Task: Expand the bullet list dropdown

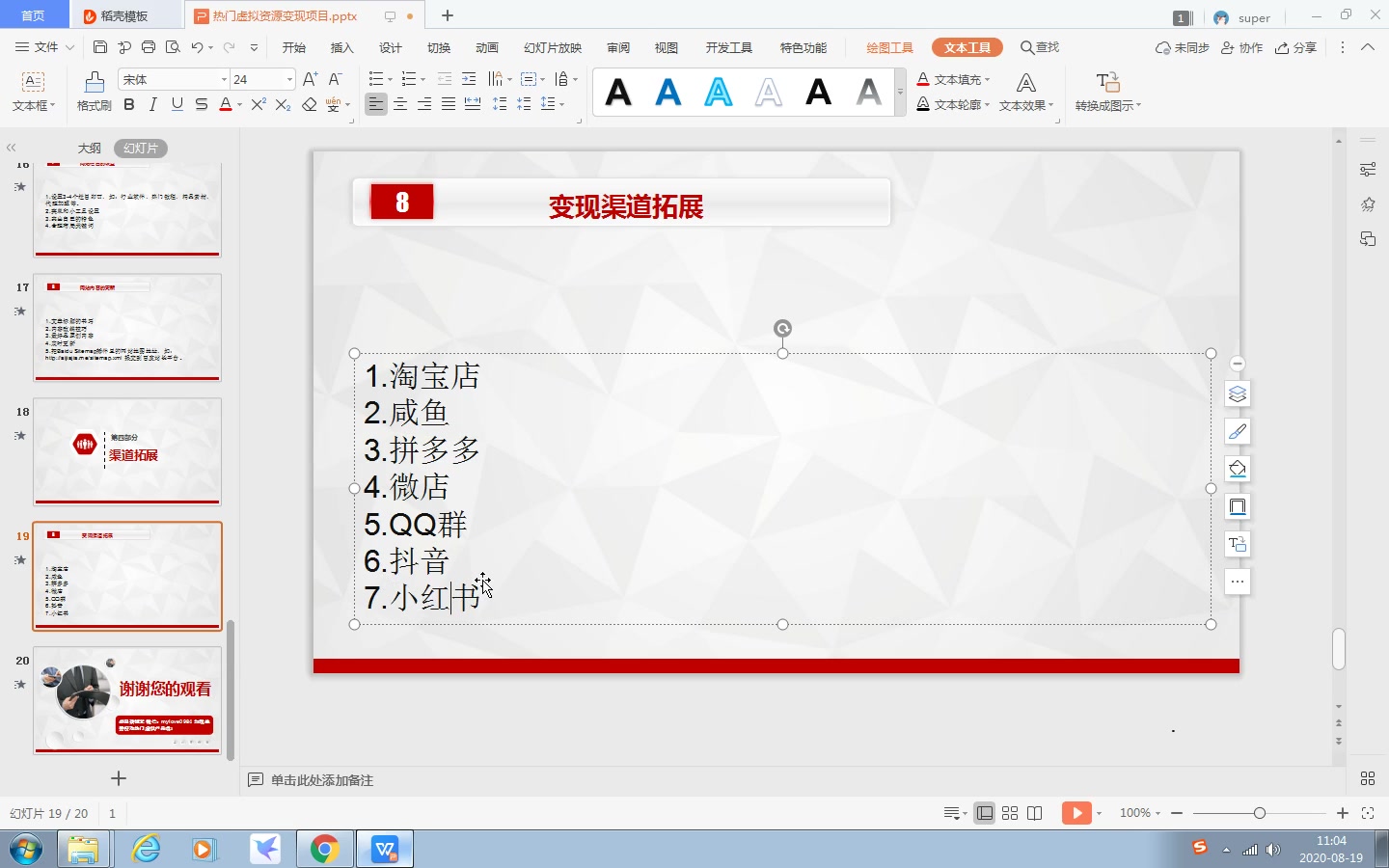Action: click(x=390, y=80)
